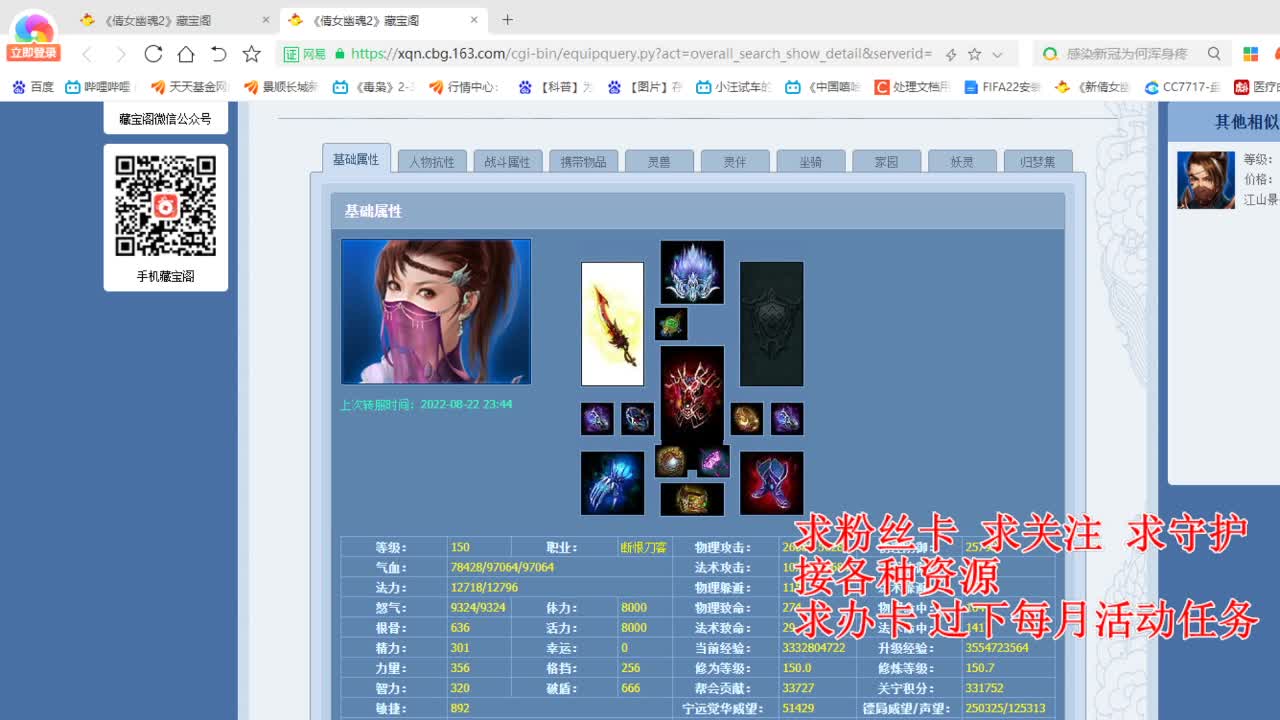This screenshot has width=1280, height=720.
Task: Click the red chest armor equipment icon
Action: pyautogui.click(x=692, y=394)
